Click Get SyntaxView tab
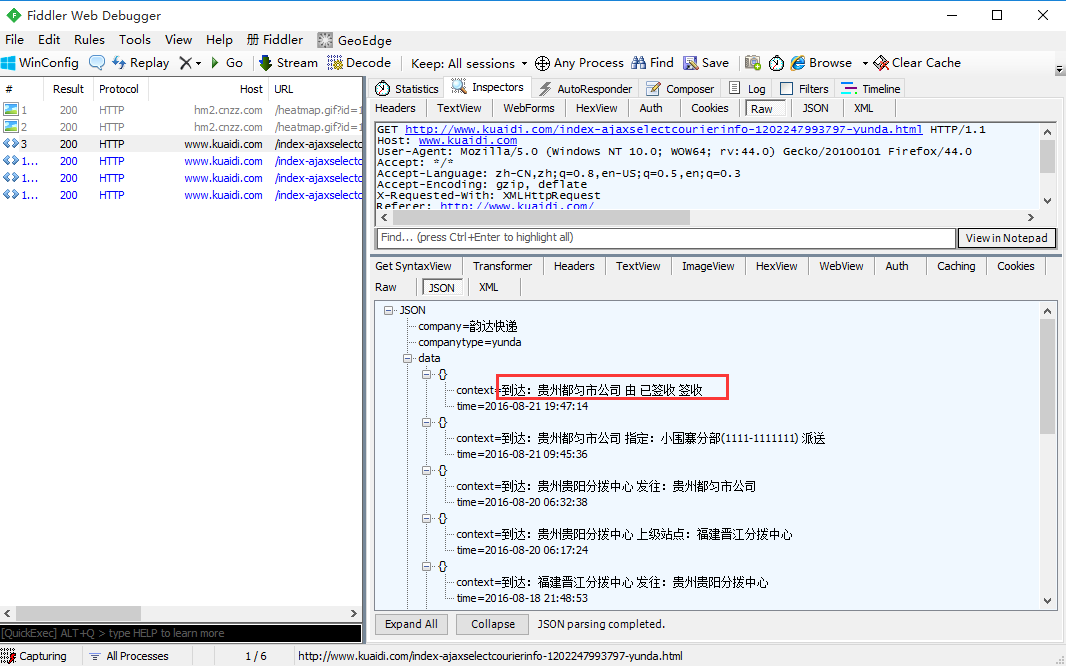The image size is (1066, 666). tap(413, 266)
